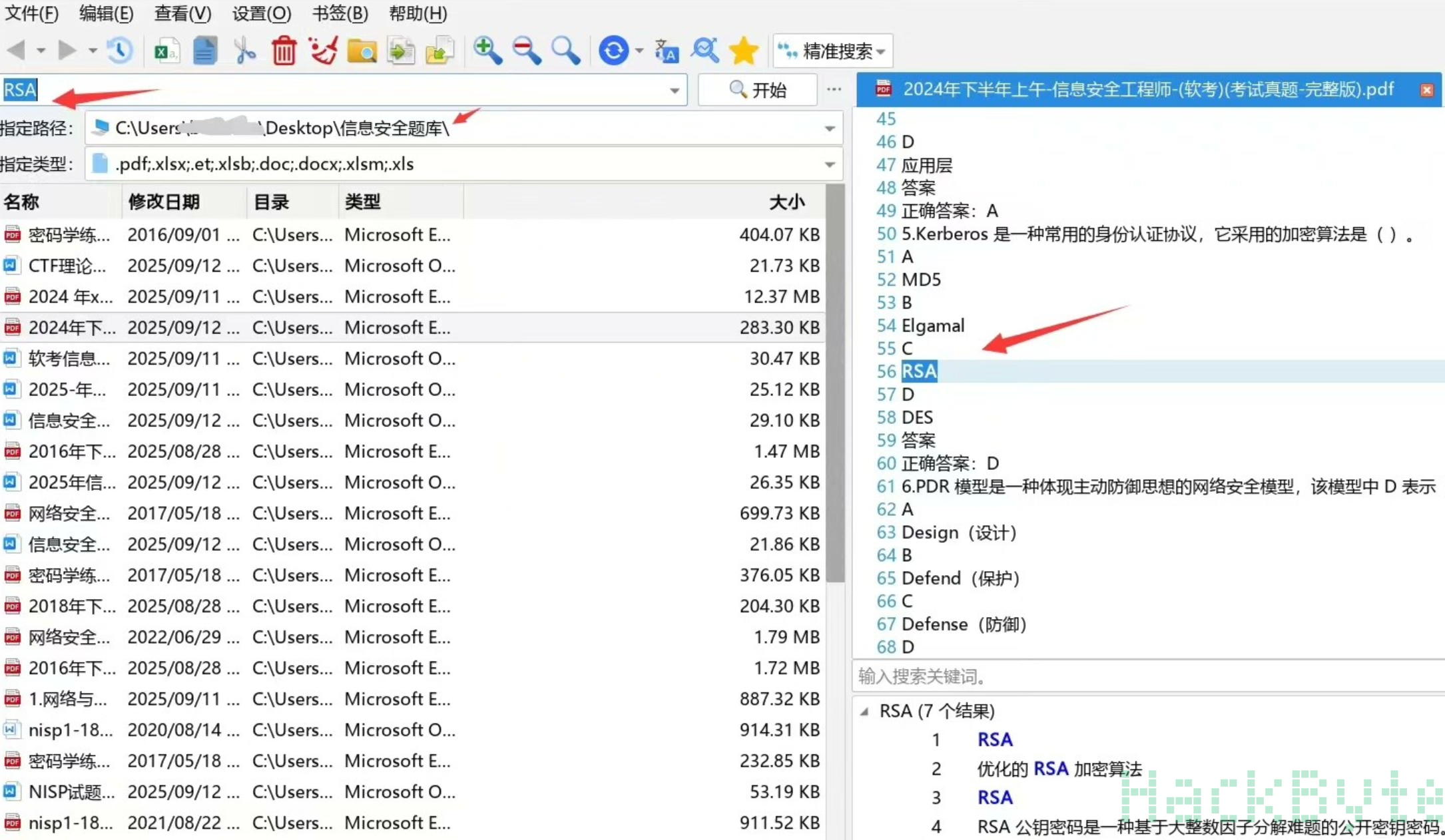The image size is (1445, 840).
Task: Sort by the 大小 column header
Action: click(x=645, y=202)
